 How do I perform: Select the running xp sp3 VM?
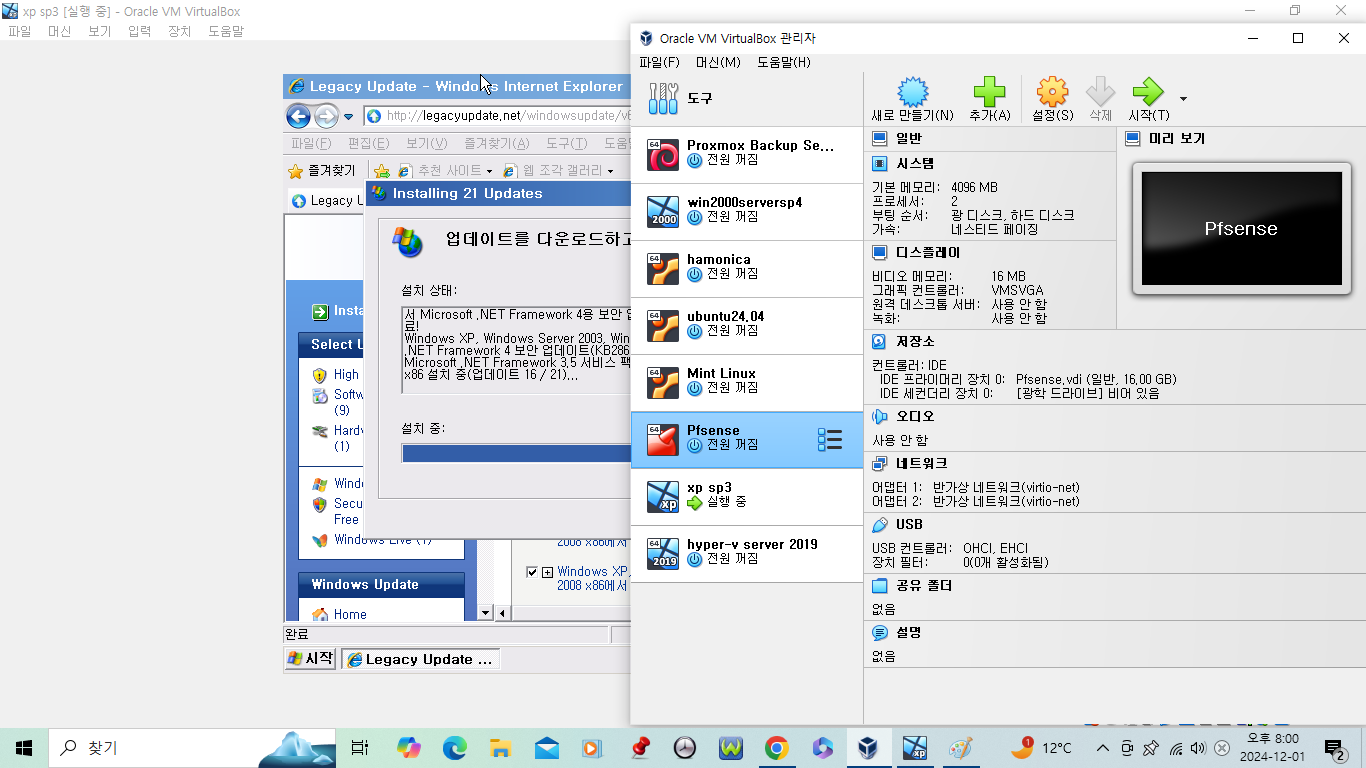click(747, 496)
